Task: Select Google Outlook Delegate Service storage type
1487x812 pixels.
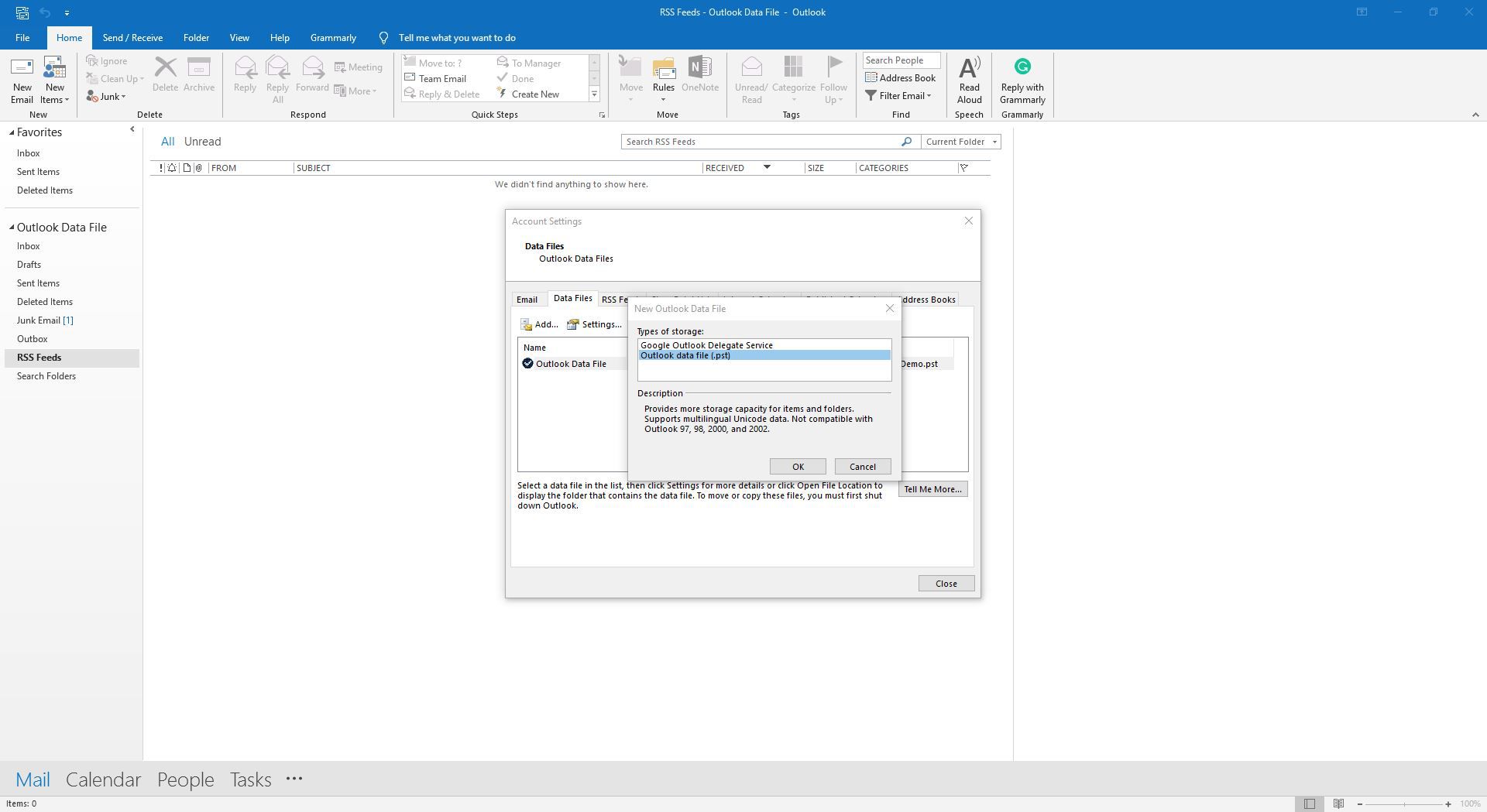Action: tap(764, 345)
